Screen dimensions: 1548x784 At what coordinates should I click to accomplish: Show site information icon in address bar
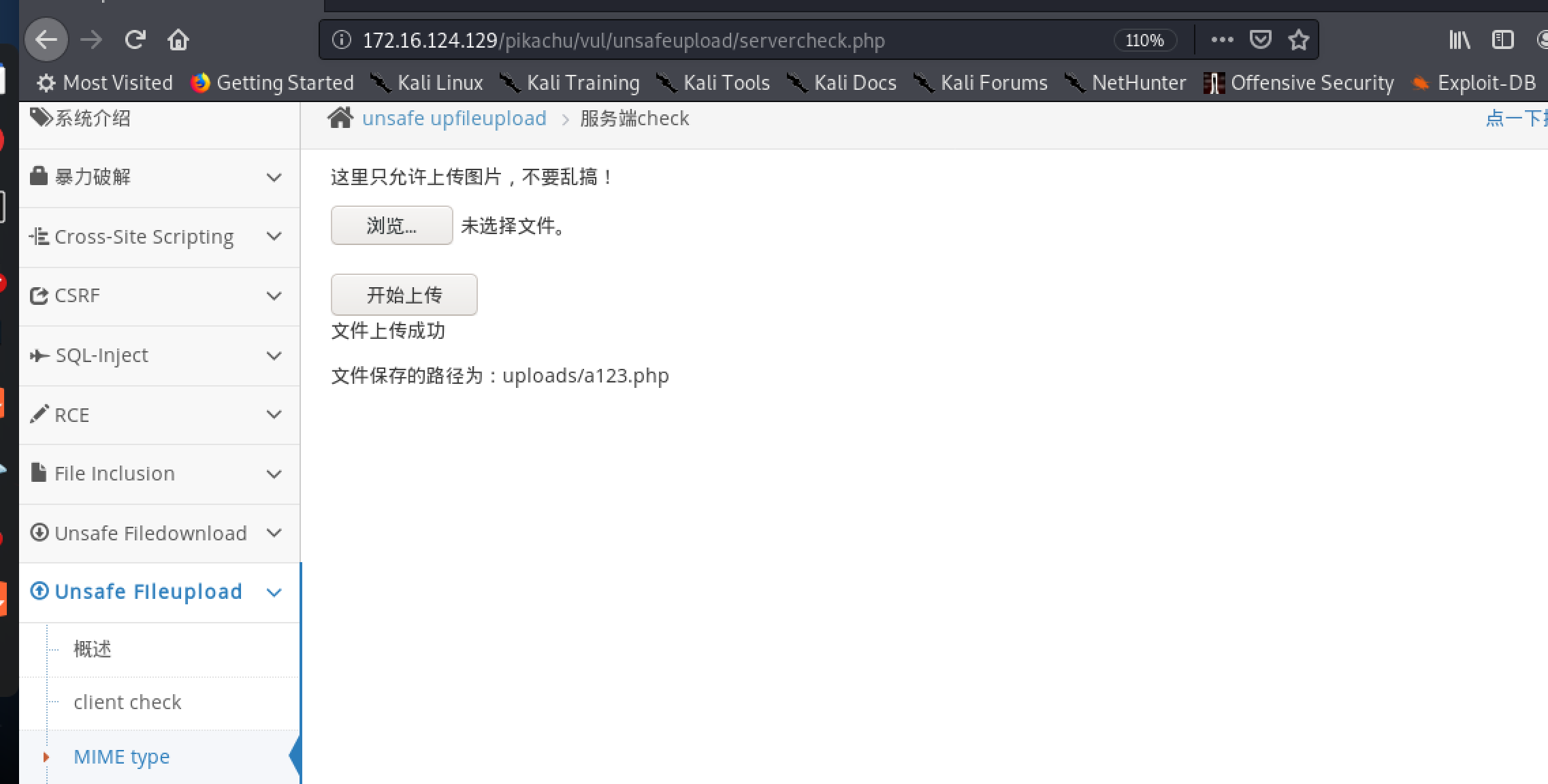(342, 40)
